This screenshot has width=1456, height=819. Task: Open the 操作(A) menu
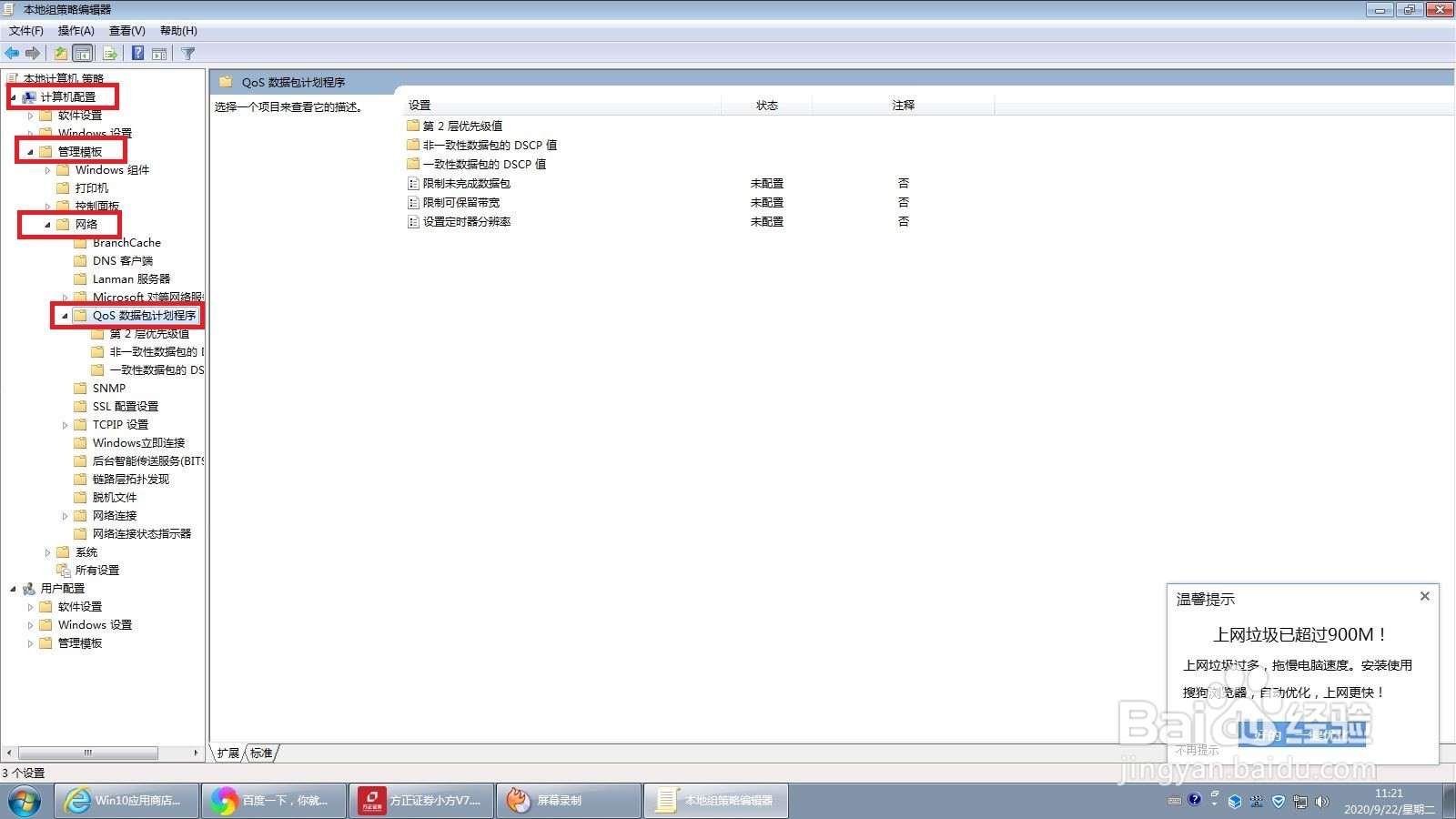click(x=77, y=30)
